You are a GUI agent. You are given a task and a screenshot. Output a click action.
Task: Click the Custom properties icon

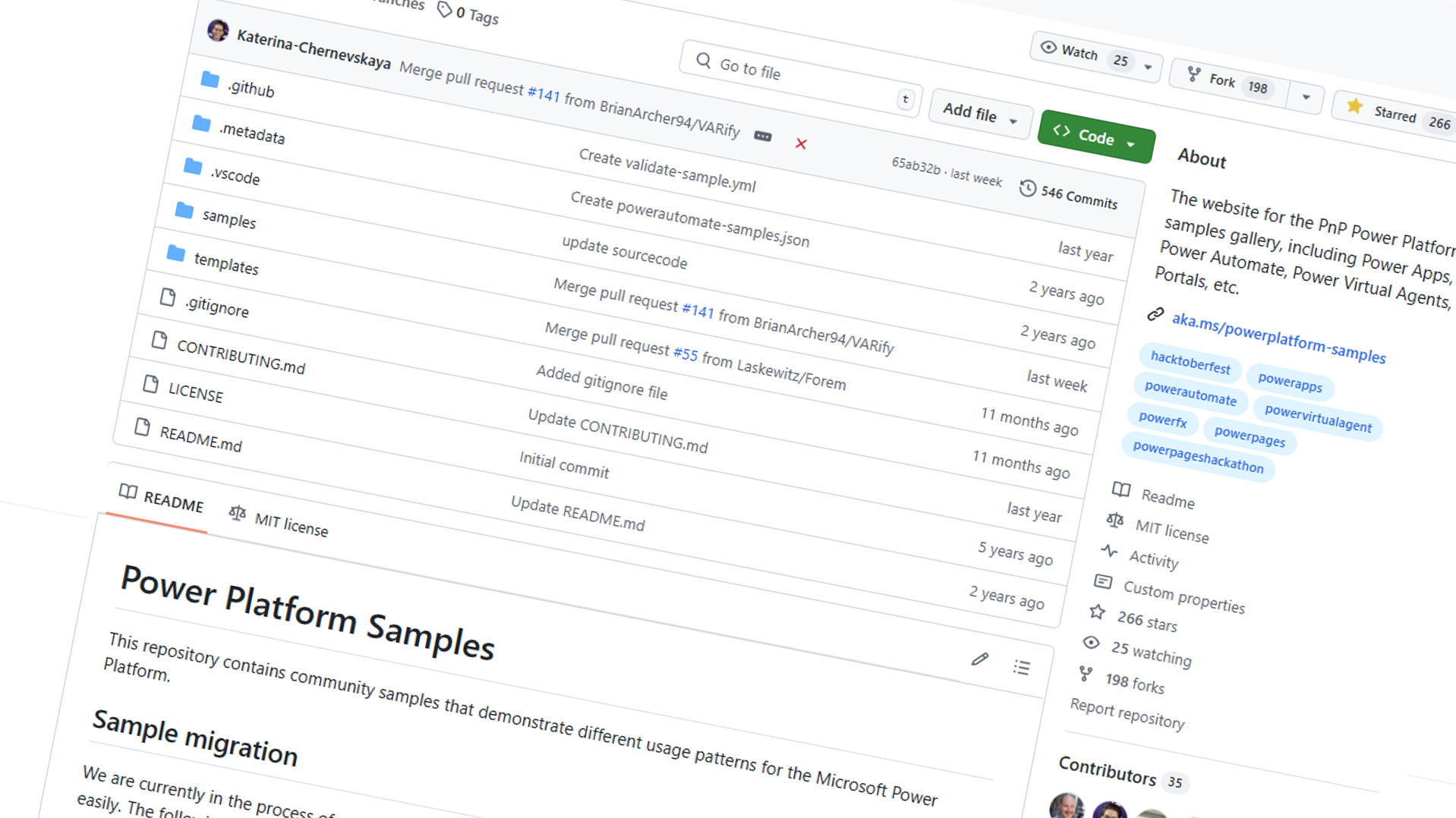click(1102, 581)
